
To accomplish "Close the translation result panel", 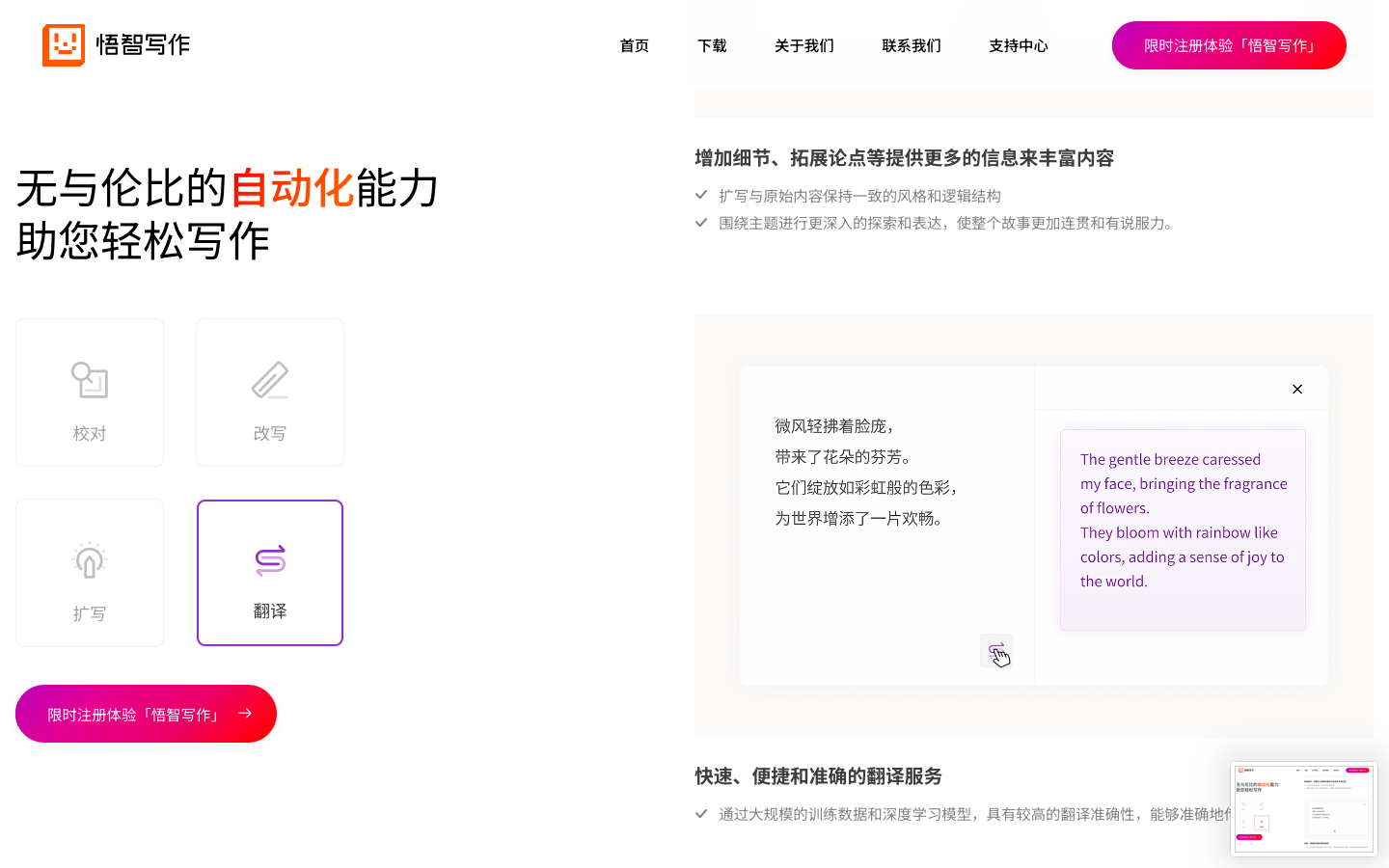I will tap(1297, 389).
